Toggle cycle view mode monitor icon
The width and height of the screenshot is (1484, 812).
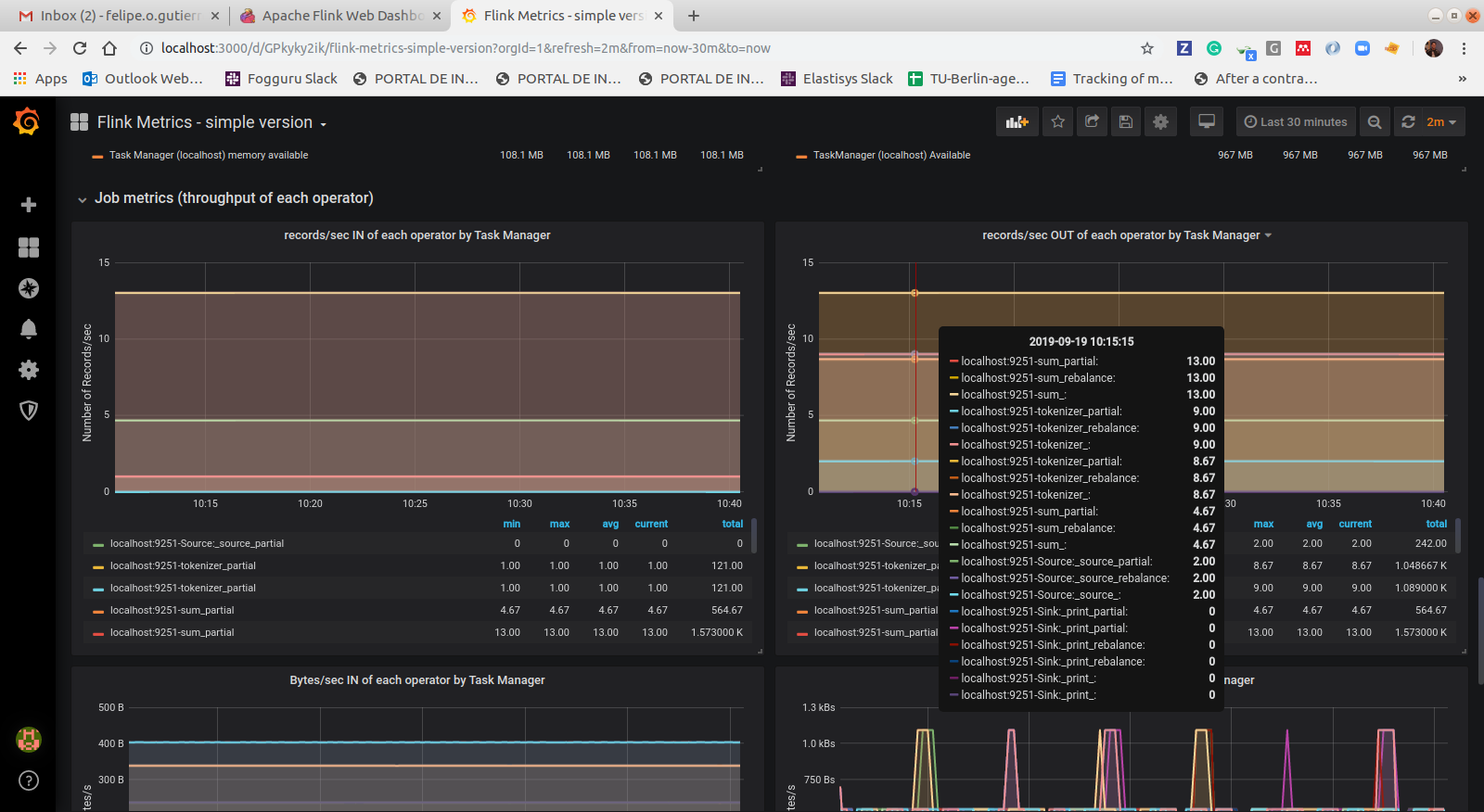1207,122
